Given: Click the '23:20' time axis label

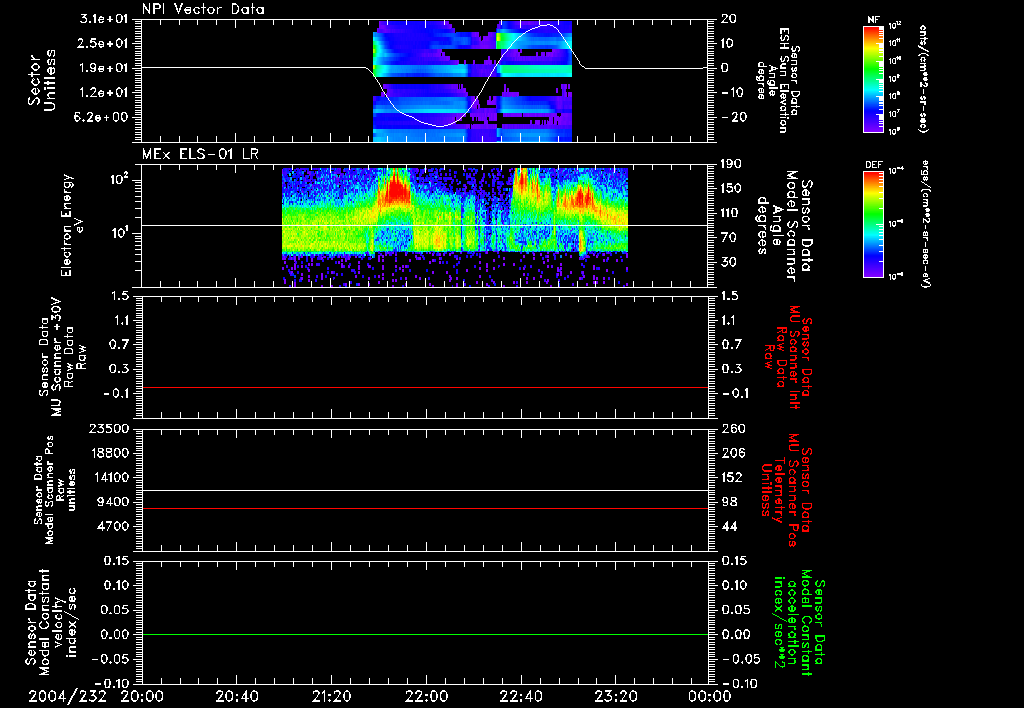Looking at the screenshot, I should [616, 696].
